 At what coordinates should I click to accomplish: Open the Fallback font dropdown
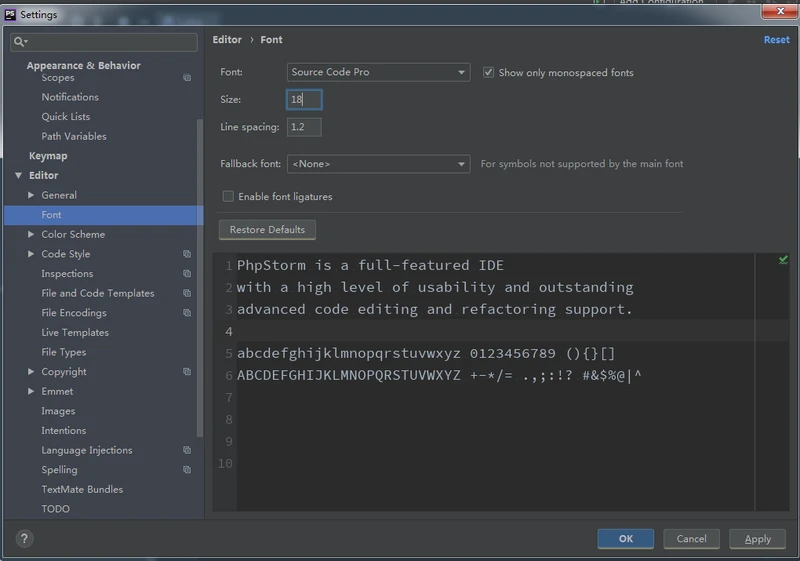378,163
